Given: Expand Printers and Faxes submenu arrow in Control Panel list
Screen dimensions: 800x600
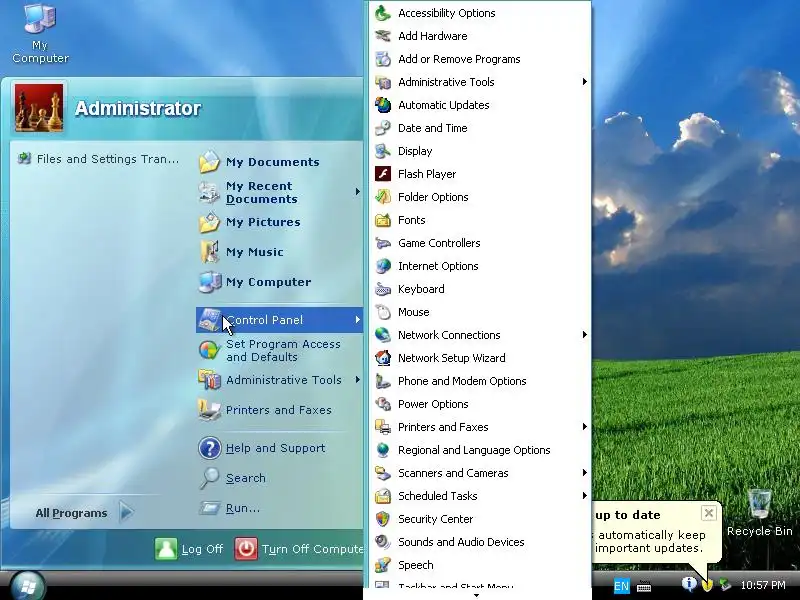Looking at the screenshot, I should pos(585,427).
